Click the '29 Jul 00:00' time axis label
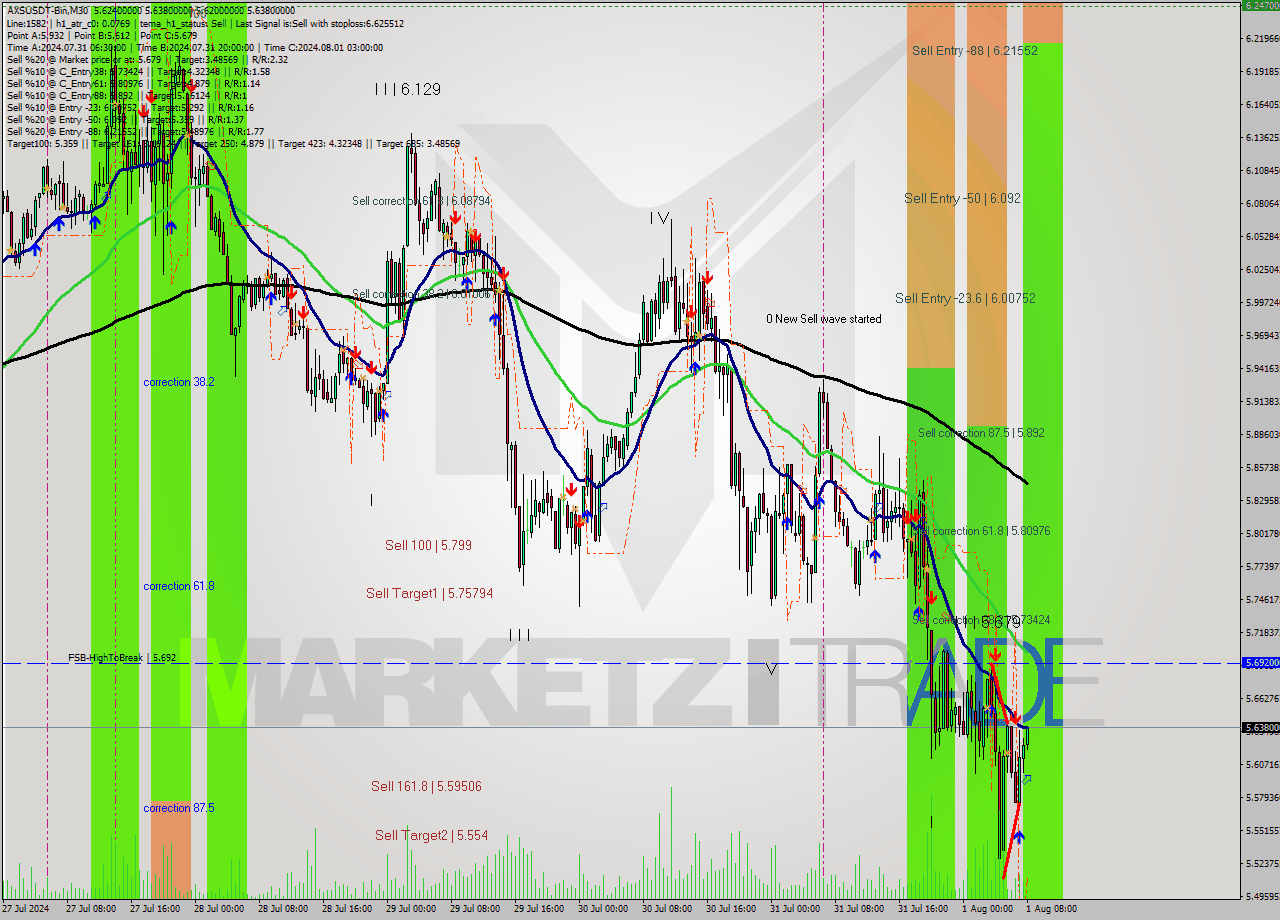 tap(410, 909)
